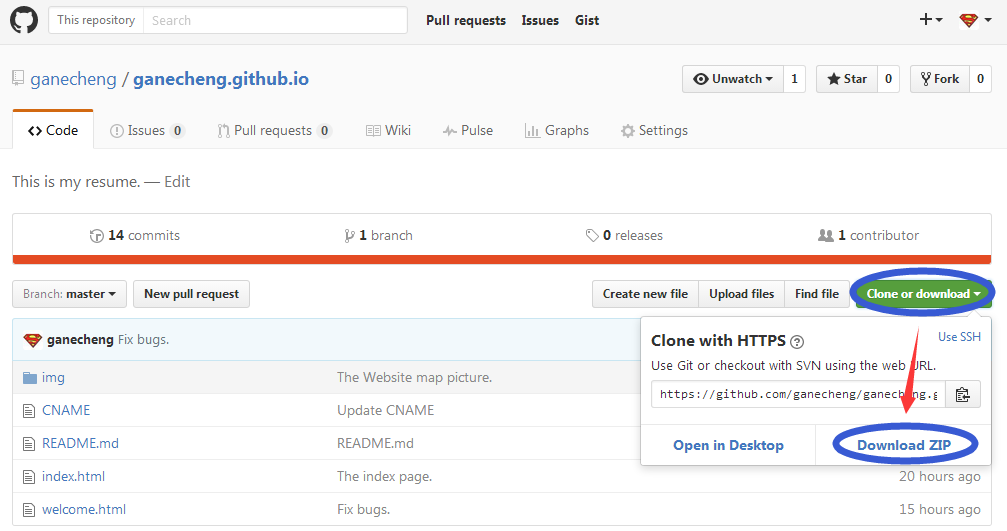This screenshot has height=531, width=1007.
Task: Click Create new file button
Action: point(645,294)
